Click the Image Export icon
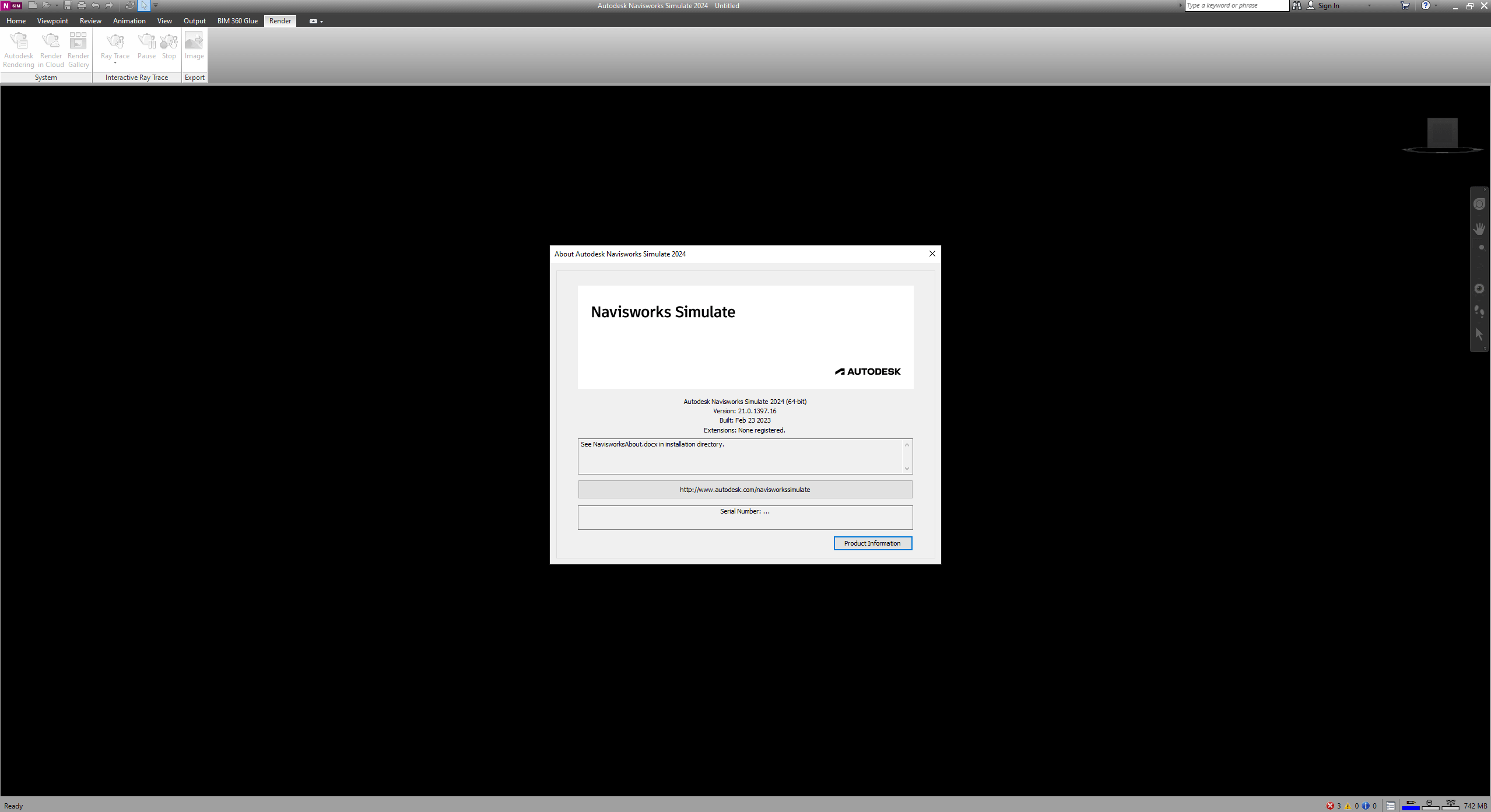The image size is (1491, 812). click(x=193, y=48)
